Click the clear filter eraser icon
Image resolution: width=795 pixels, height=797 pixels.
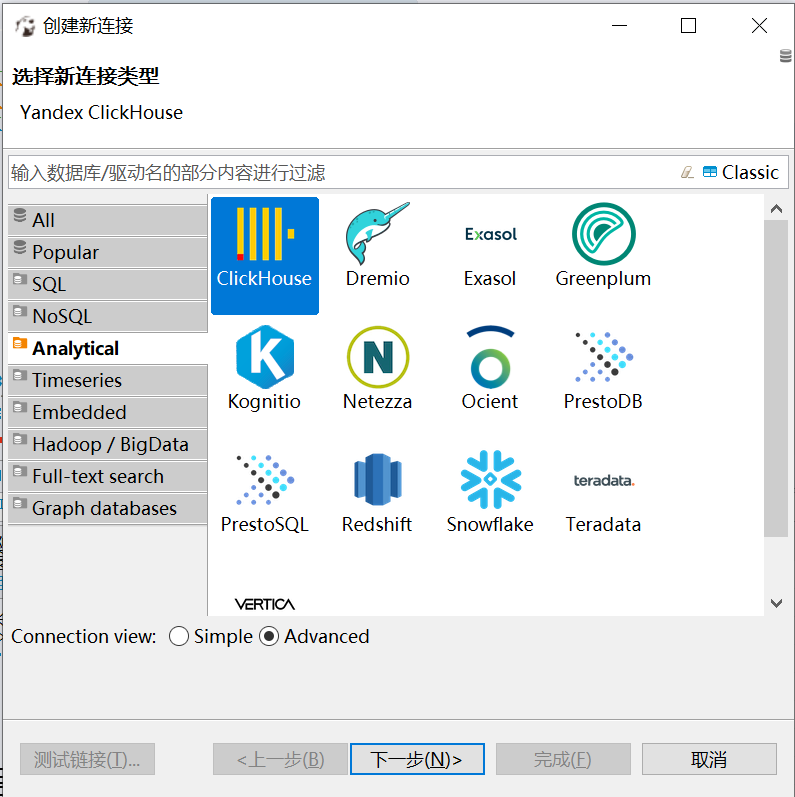(687, 172)
